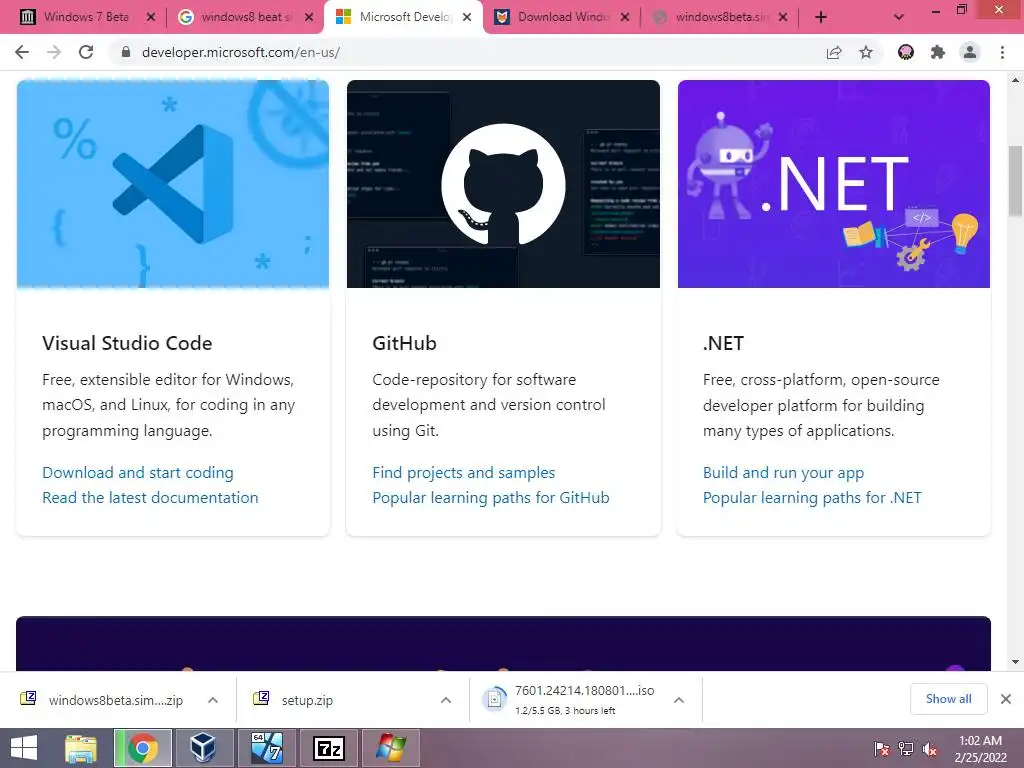1024x768 pixels.
Task: Close the windows8beta.sim tab
Action: (x=783, y=17)
